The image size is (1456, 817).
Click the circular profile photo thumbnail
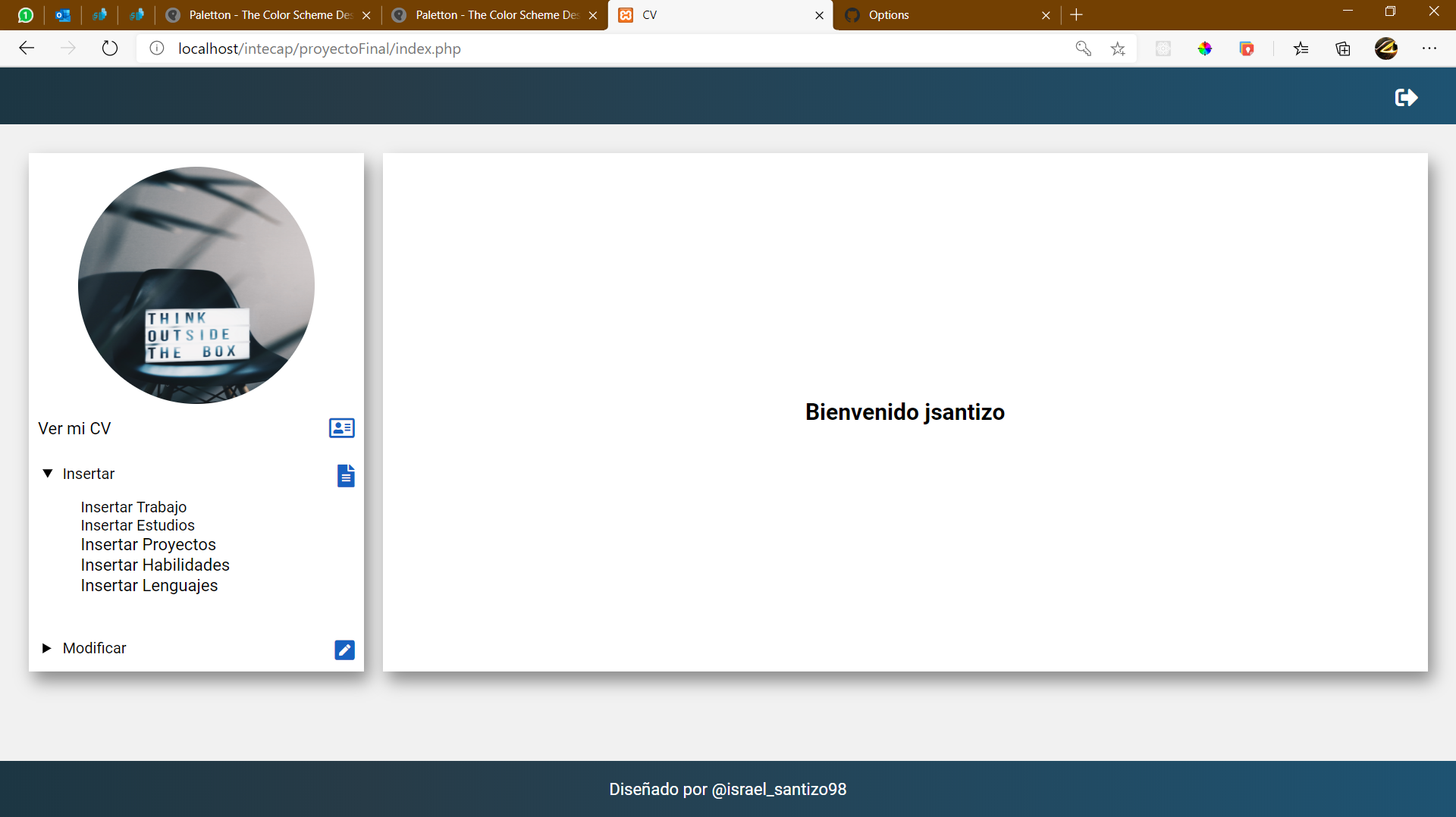(x=196, y=286)
